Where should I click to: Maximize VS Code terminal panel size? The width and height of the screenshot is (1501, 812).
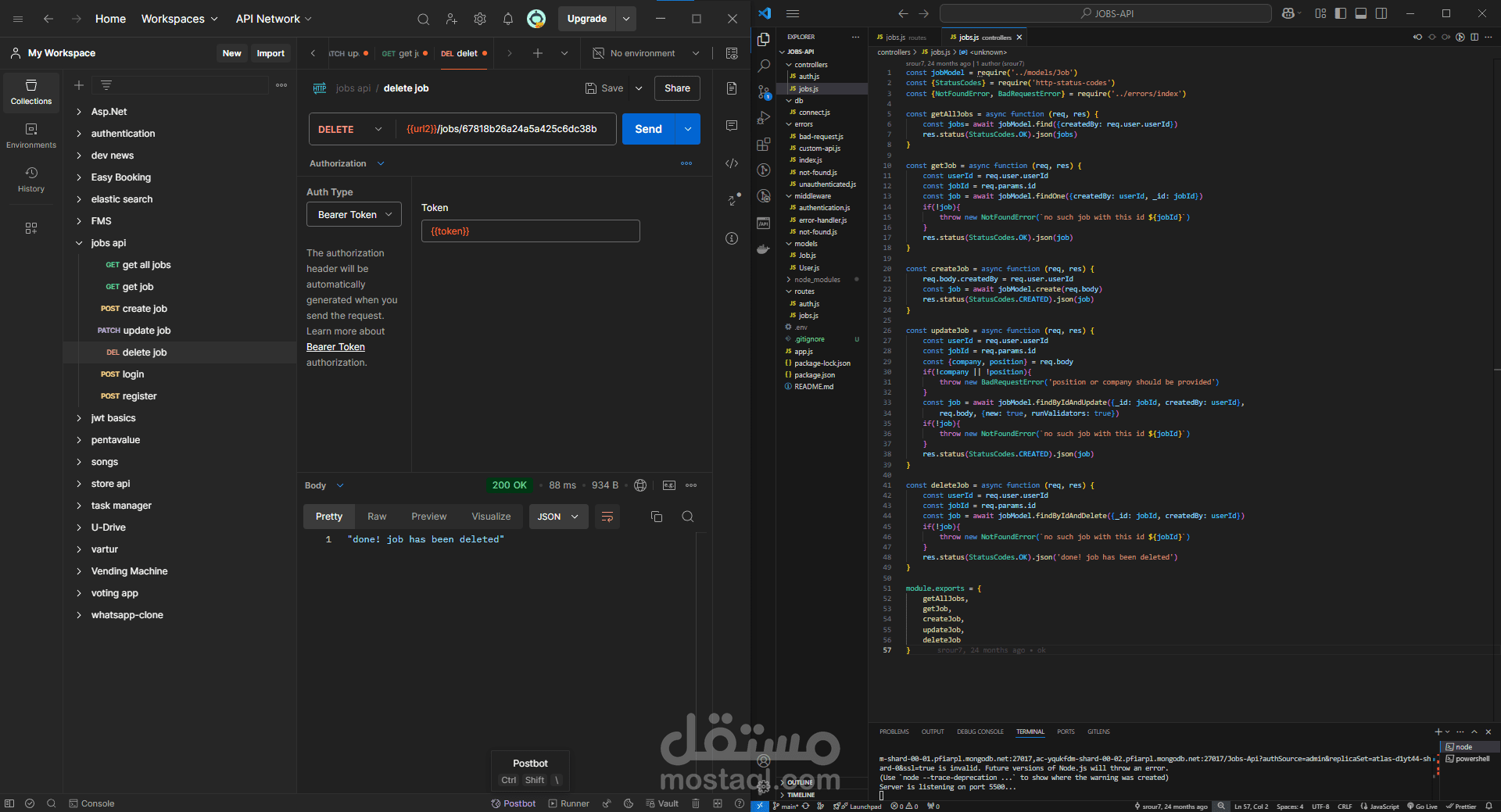1474,732
